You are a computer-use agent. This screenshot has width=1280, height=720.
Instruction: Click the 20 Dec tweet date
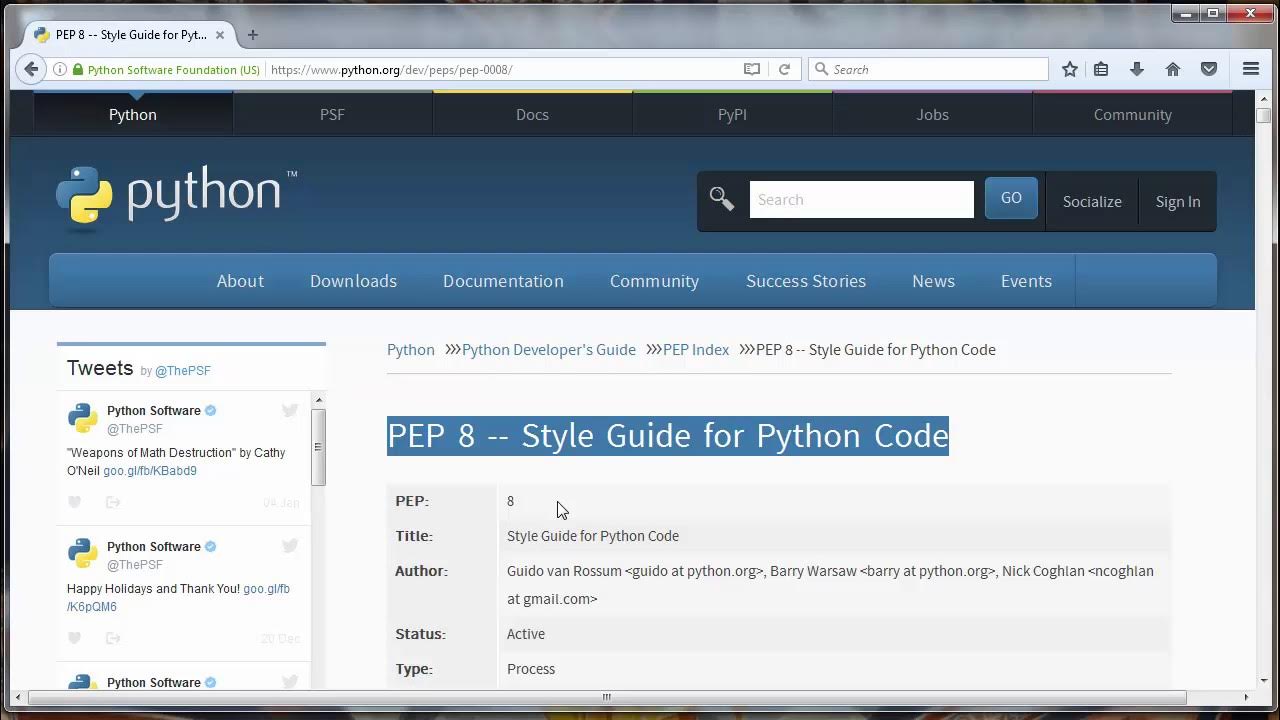[x=280, y=639]
